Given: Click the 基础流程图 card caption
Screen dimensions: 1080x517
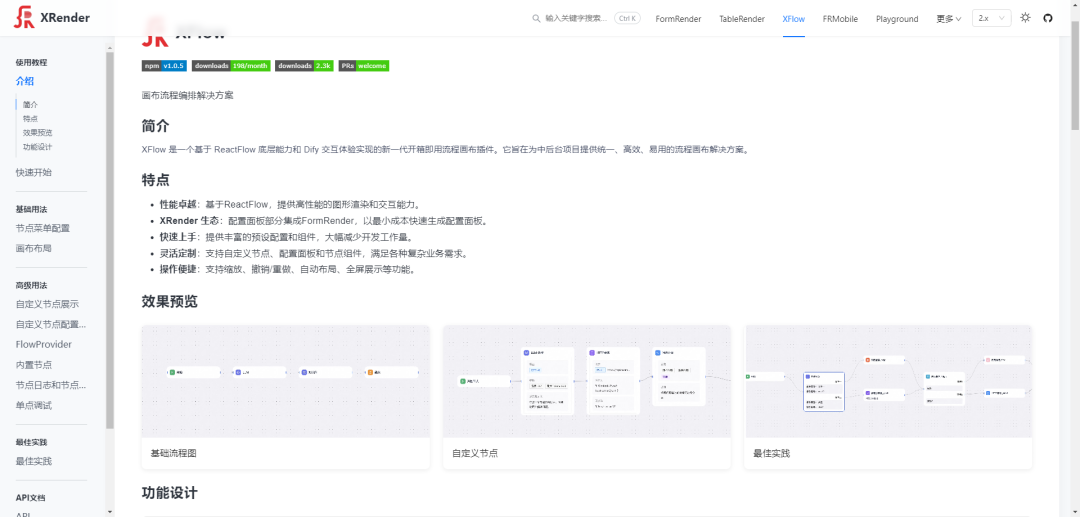Looking at the screenshot, I should click(174, 454).
